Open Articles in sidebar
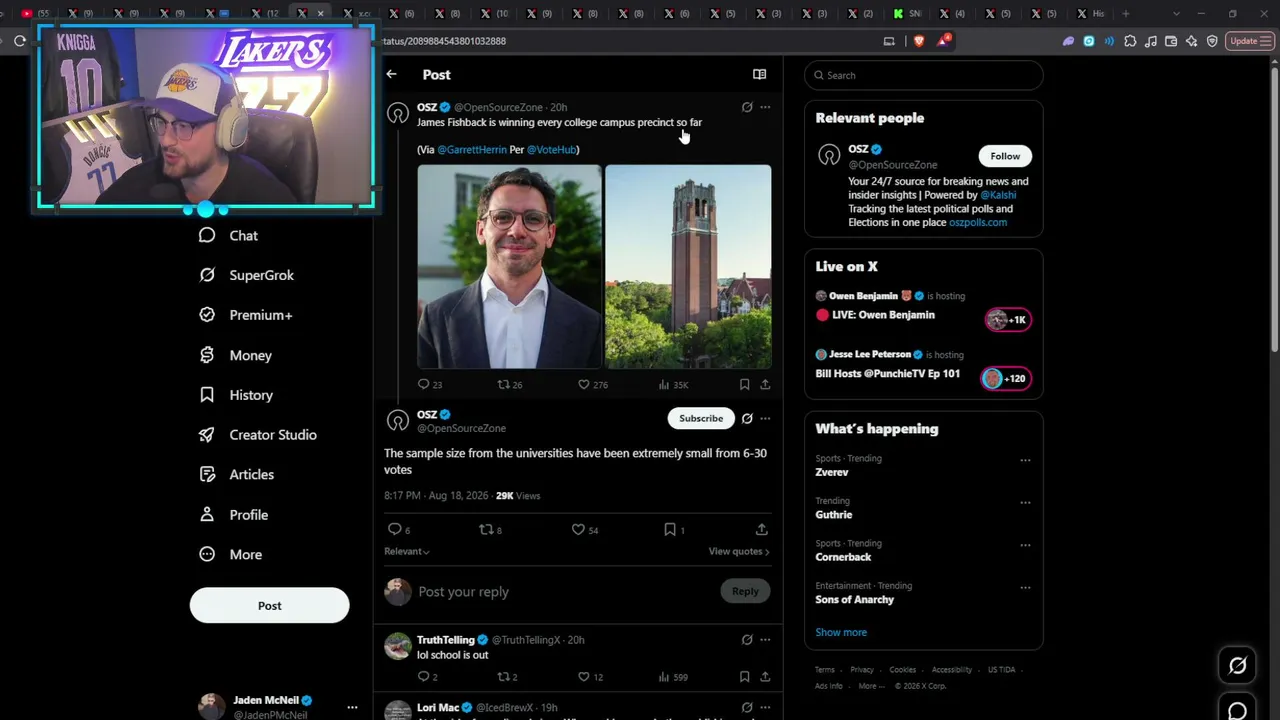This screenshot has height=720, width=1280. pyautogui.click(x=237, y=475)
